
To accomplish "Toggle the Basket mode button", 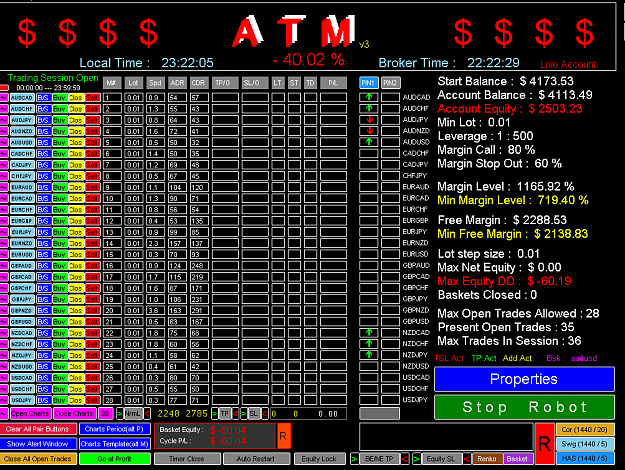I will click(517, 459).
